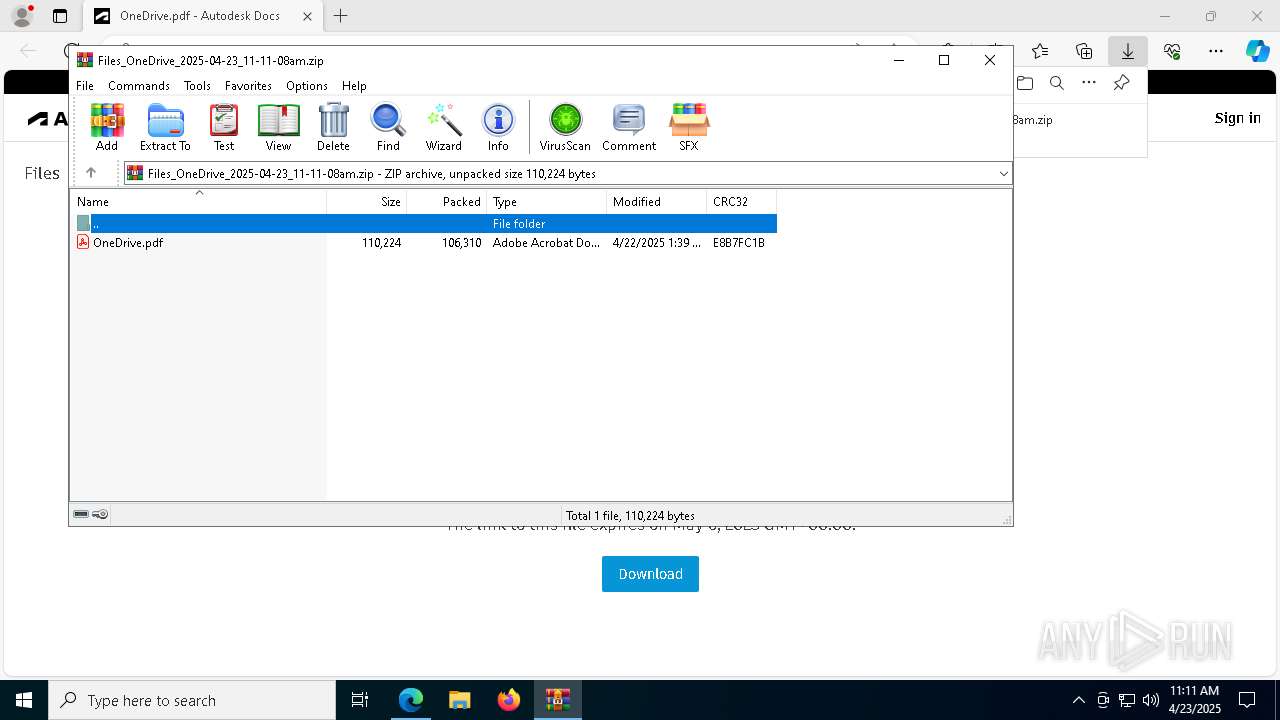This screenshot has width=1280, height=720.
Task: Open volume control in system tray
Action: point(1151,700)
